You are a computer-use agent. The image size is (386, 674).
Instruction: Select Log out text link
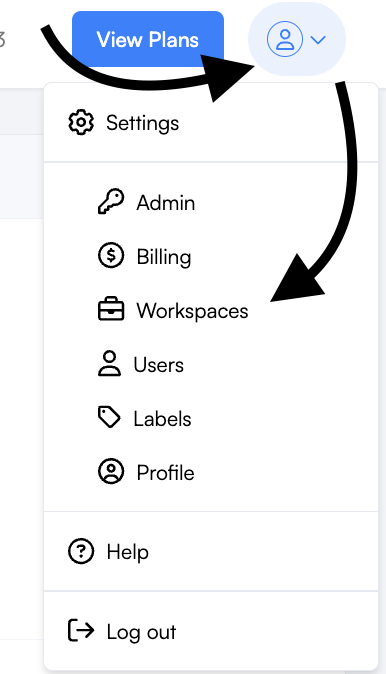pyautogui.click(x=141, y=632)
